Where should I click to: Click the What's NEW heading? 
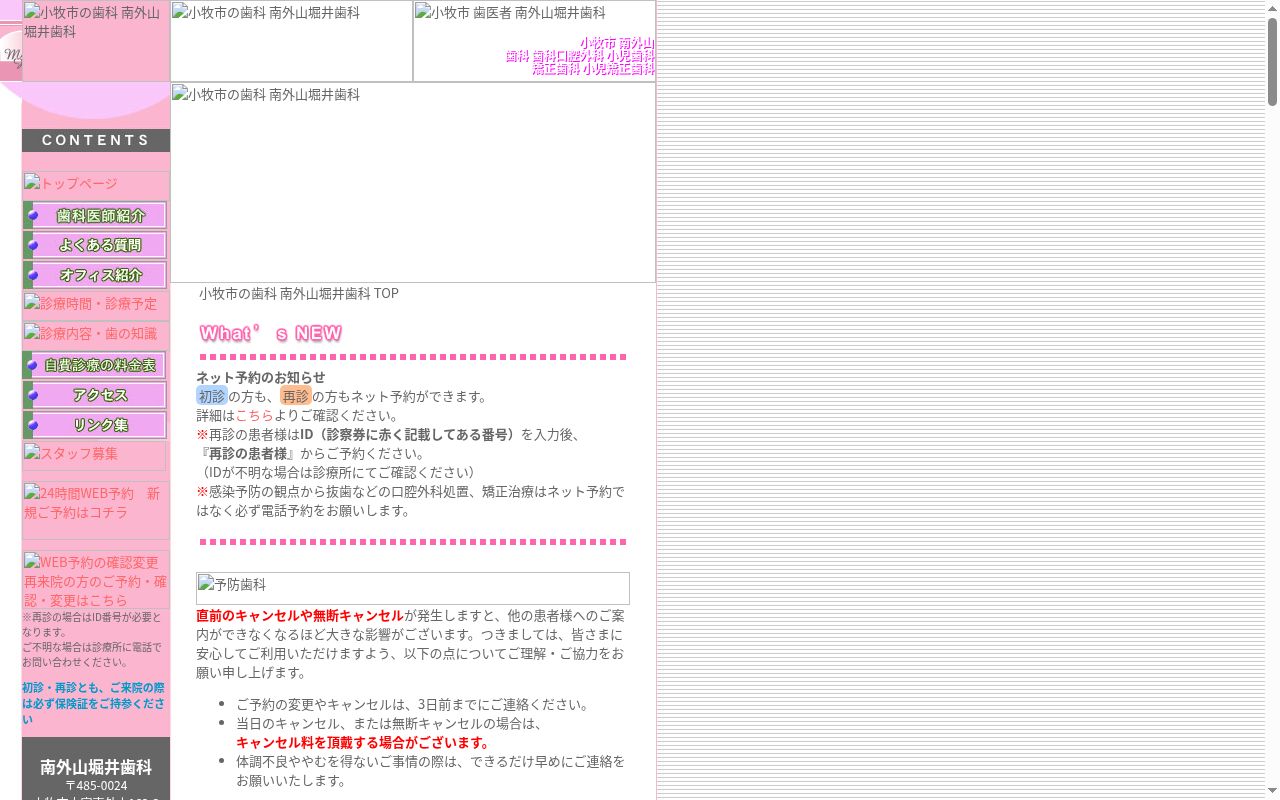click(x=271, y=334)
